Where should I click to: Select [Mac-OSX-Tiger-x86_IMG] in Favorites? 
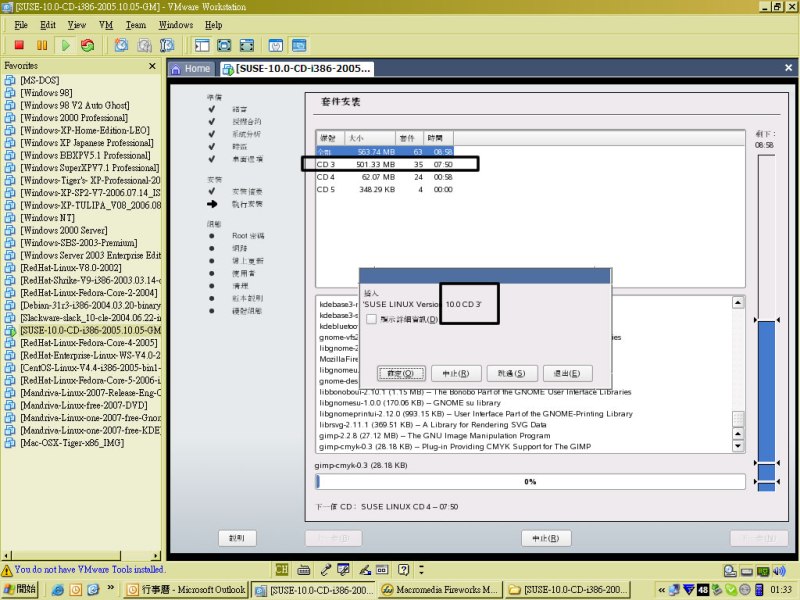pyautogui.click(x=72, y=443)
